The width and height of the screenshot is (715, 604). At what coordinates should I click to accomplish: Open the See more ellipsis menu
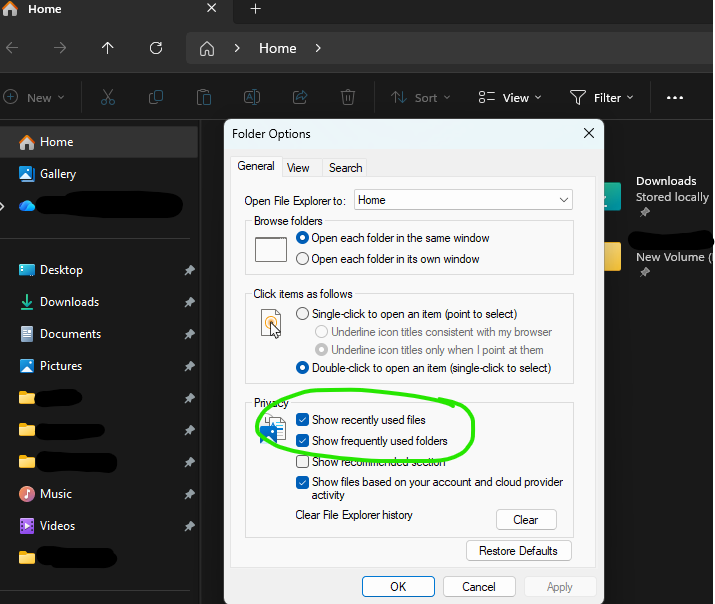click(x=675, y=98)
